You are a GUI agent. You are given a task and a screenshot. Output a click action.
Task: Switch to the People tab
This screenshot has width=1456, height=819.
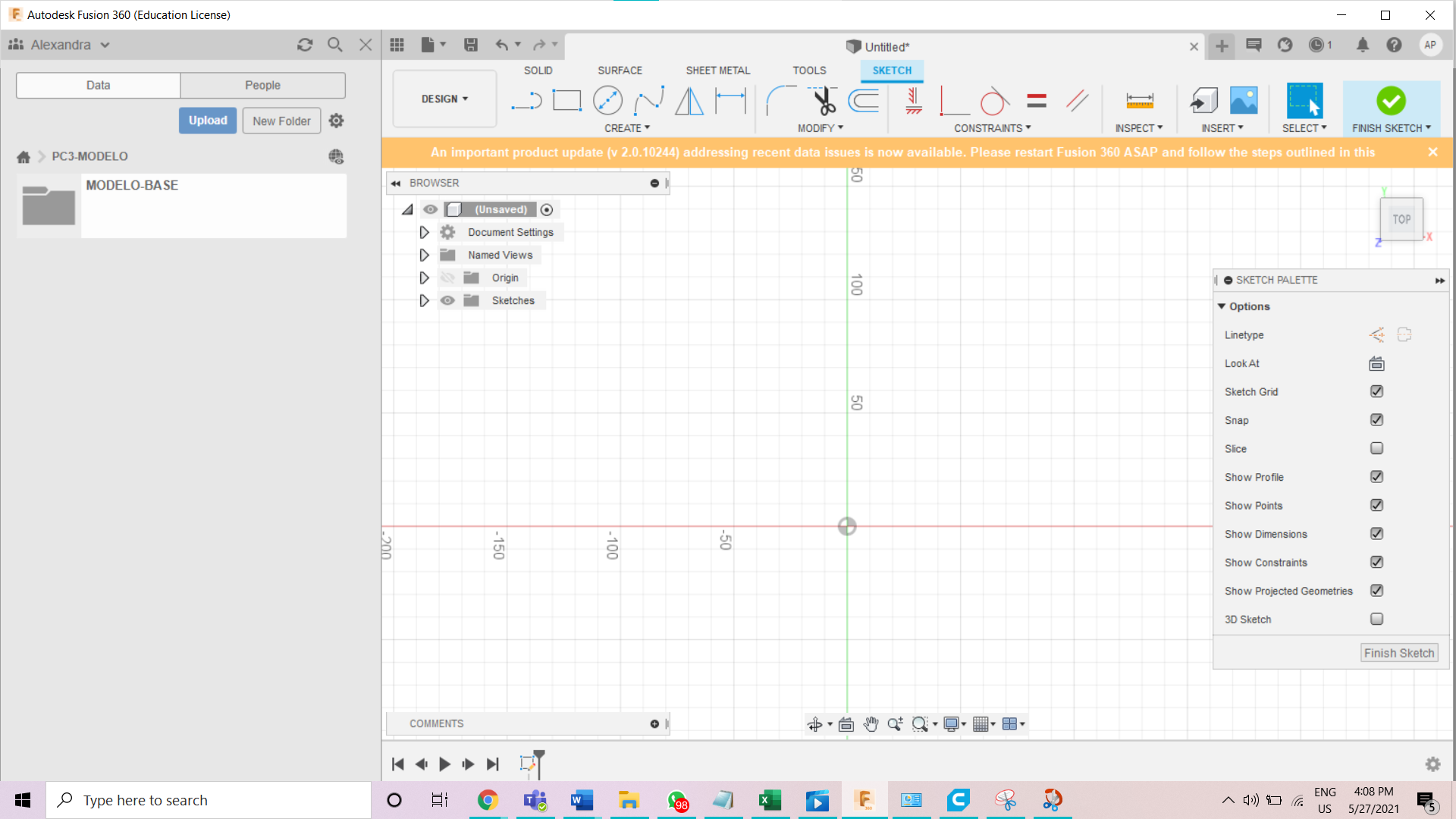click(262, 85)
